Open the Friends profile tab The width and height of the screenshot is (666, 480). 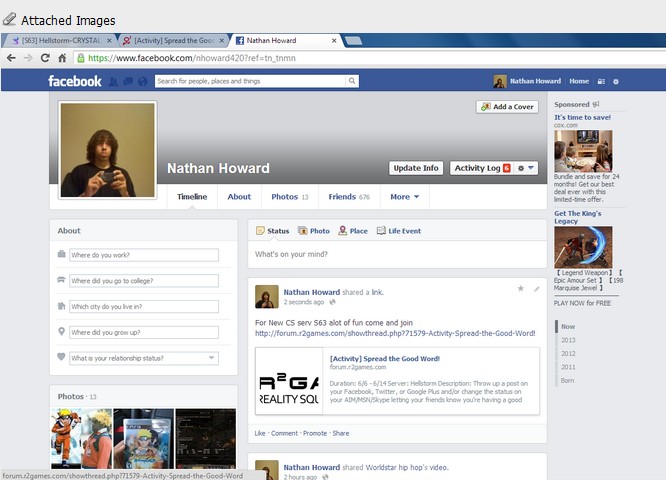pyautogui.click(x=349, y=197)
